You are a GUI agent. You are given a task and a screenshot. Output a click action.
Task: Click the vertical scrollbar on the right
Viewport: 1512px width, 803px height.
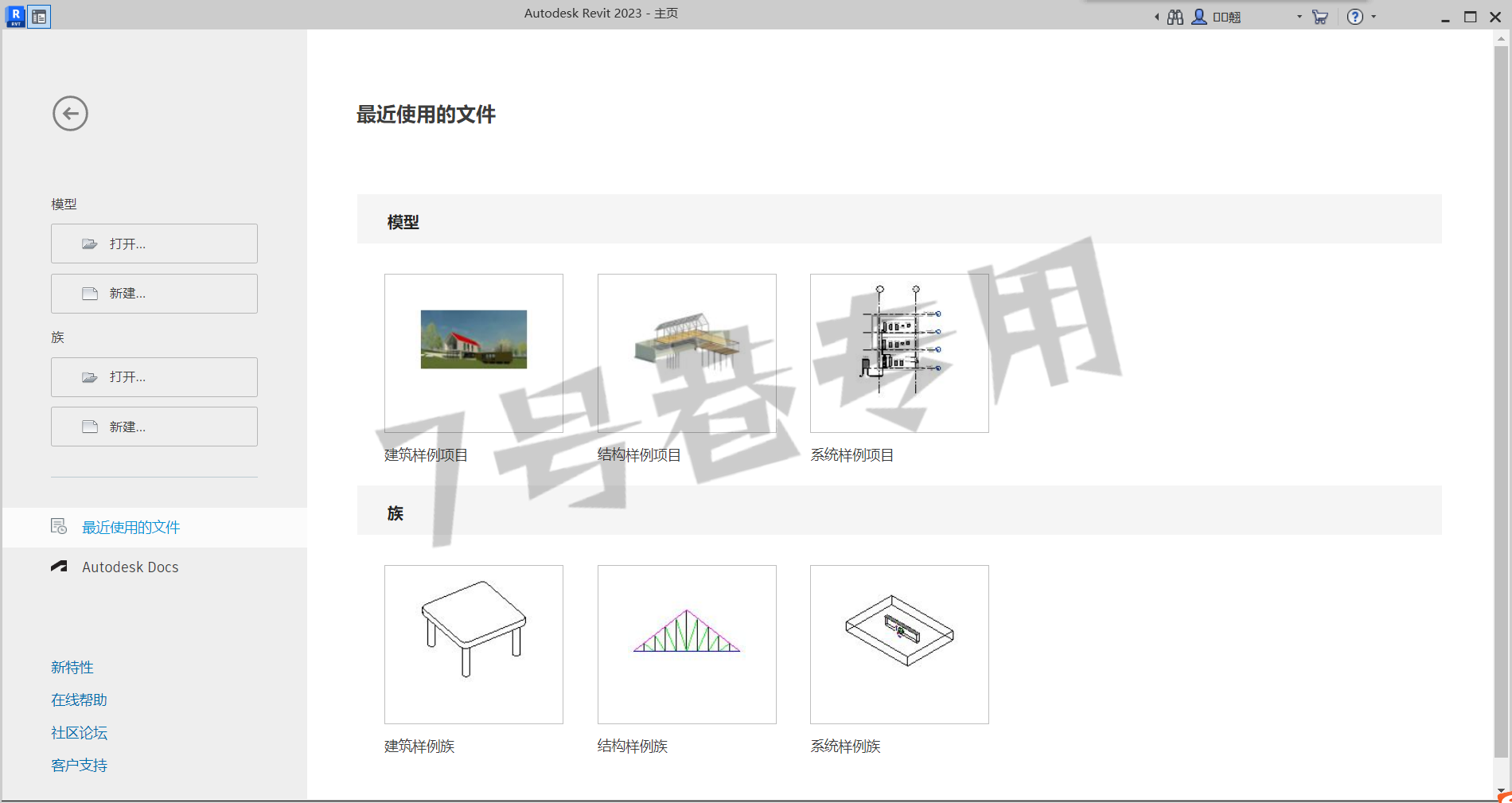point(1501,402)
